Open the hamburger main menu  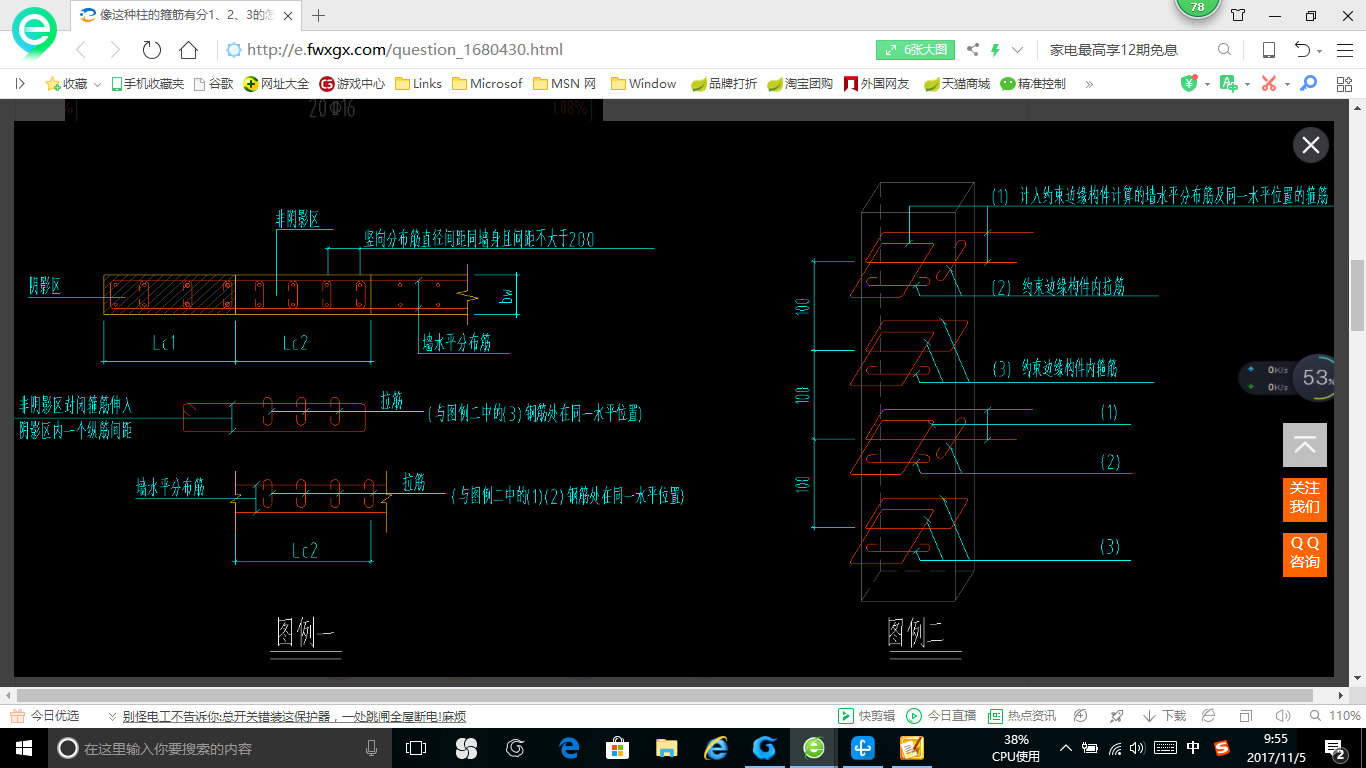click(1343, 50)
